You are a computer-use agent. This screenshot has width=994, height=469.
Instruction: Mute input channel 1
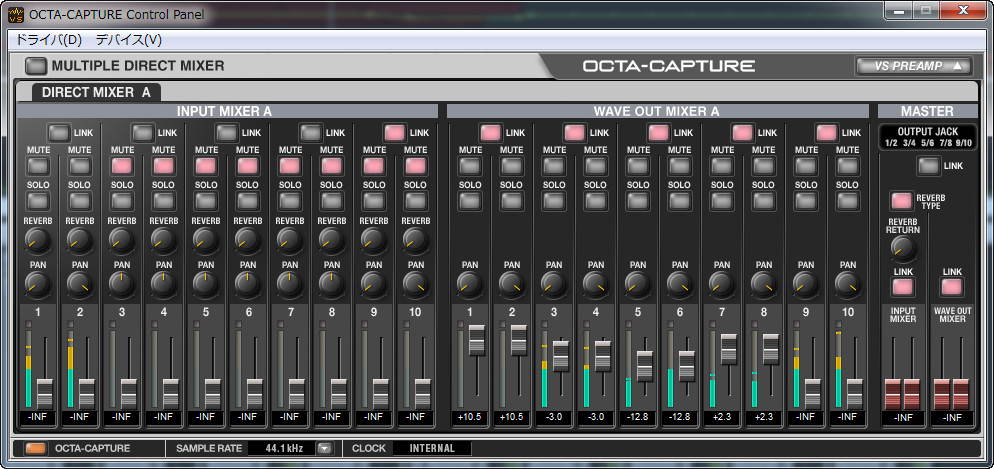click(38, 166)
